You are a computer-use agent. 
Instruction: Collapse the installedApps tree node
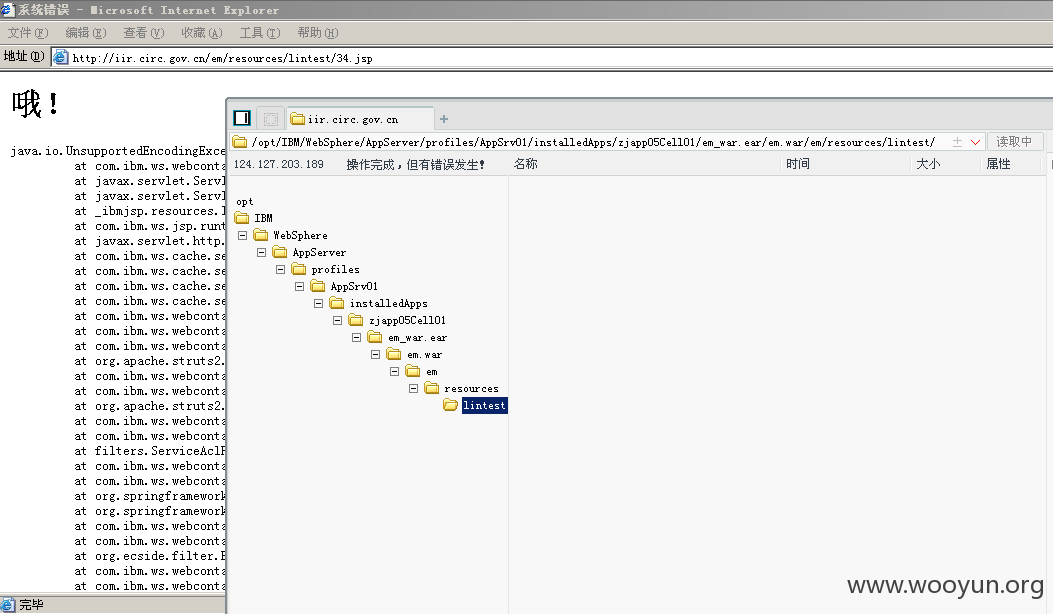(x=318, y=304)
